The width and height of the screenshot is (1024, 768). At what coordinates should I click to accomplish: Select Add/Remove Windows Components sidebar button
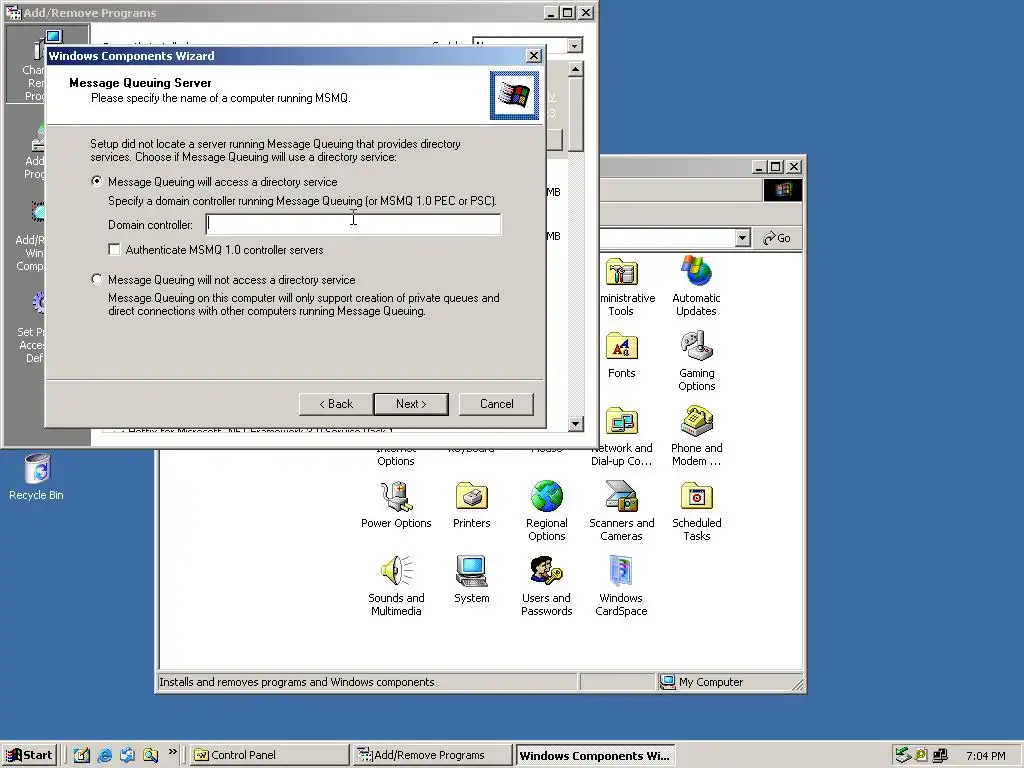click(30, 236)
